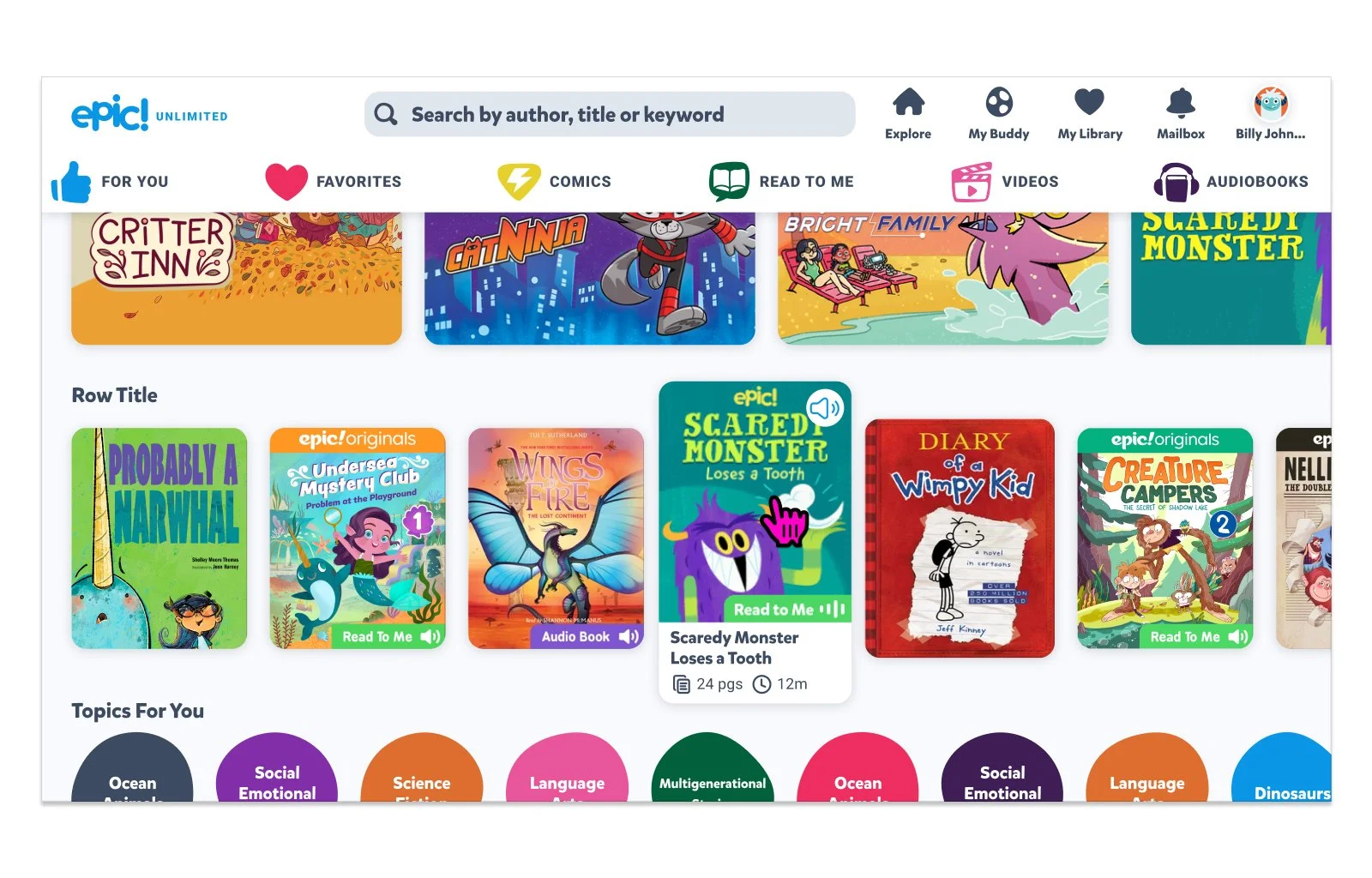Select the Science Fiction topic bubble
This screenshot has width=1372, height=878.
click(422, 768)
